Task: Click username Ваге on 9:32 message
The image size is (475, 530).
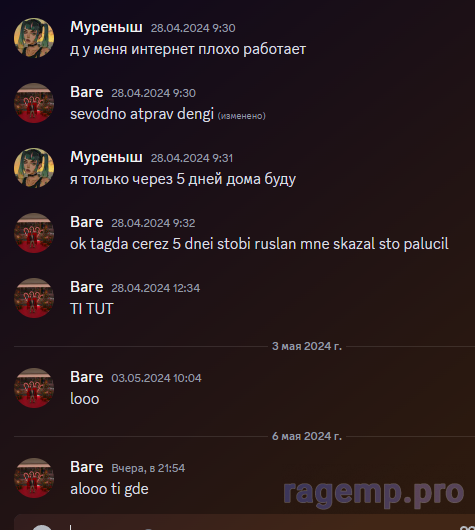Action: [x=87, y=222]
